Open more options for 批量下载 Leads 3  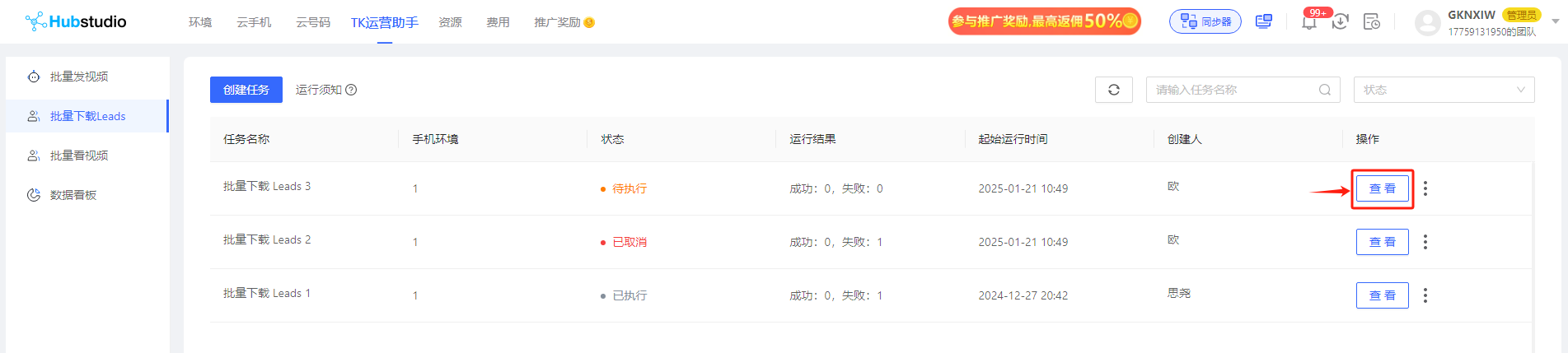click(x=1425, y=188)
